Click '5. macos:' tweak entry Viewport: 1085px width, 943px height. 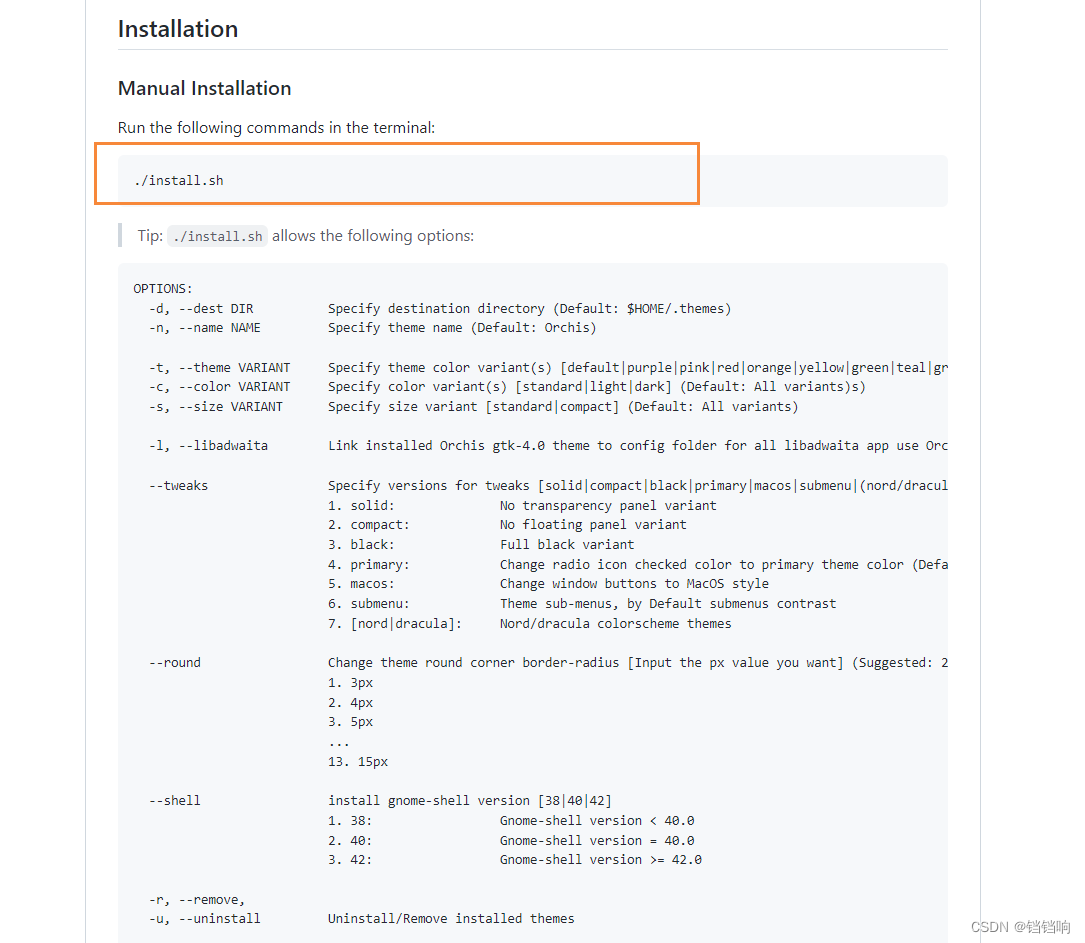point(361,584)
